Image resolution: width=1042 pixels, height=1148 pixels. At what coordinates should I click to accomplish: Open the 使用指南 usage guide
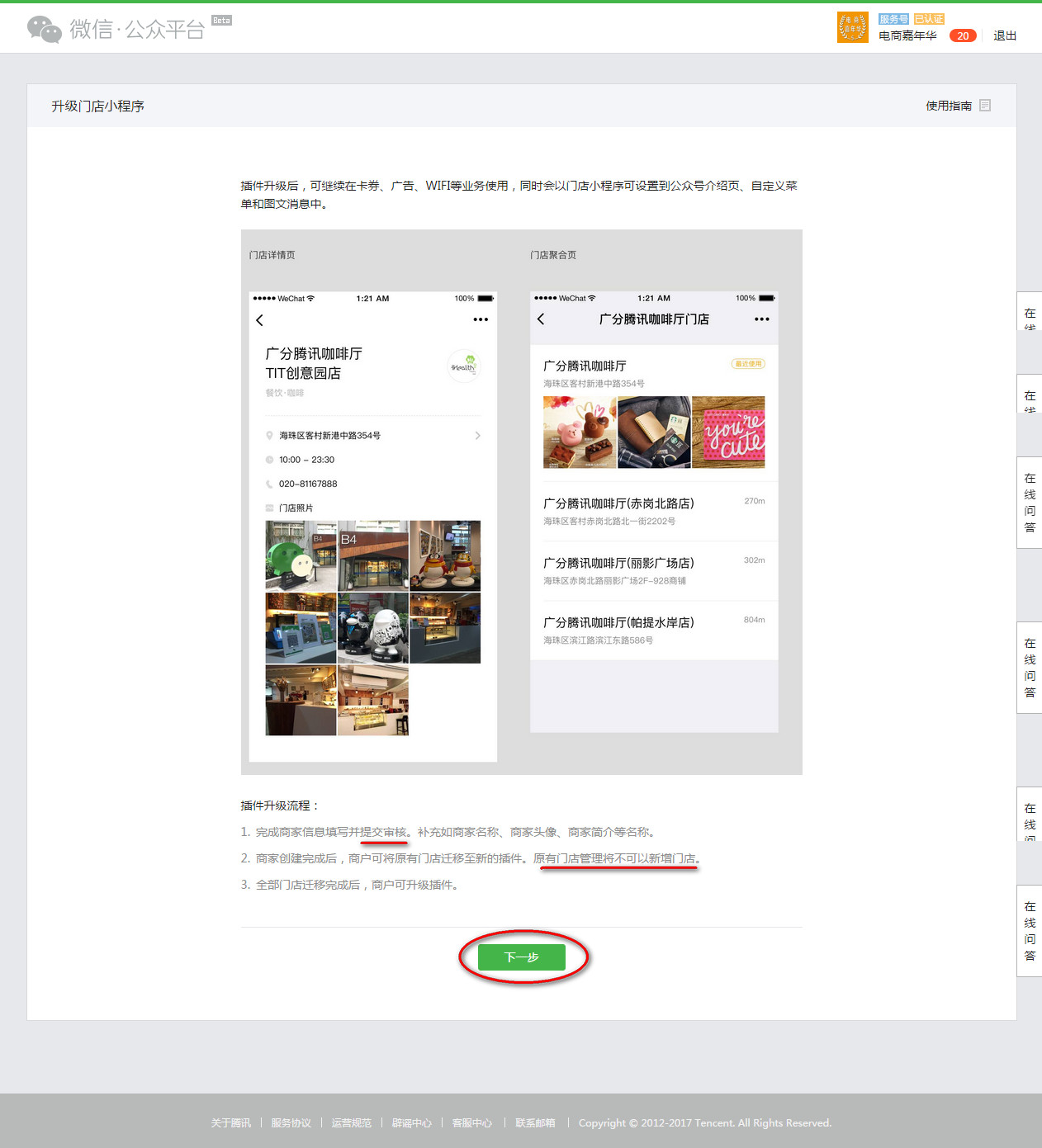click(949, 106)
